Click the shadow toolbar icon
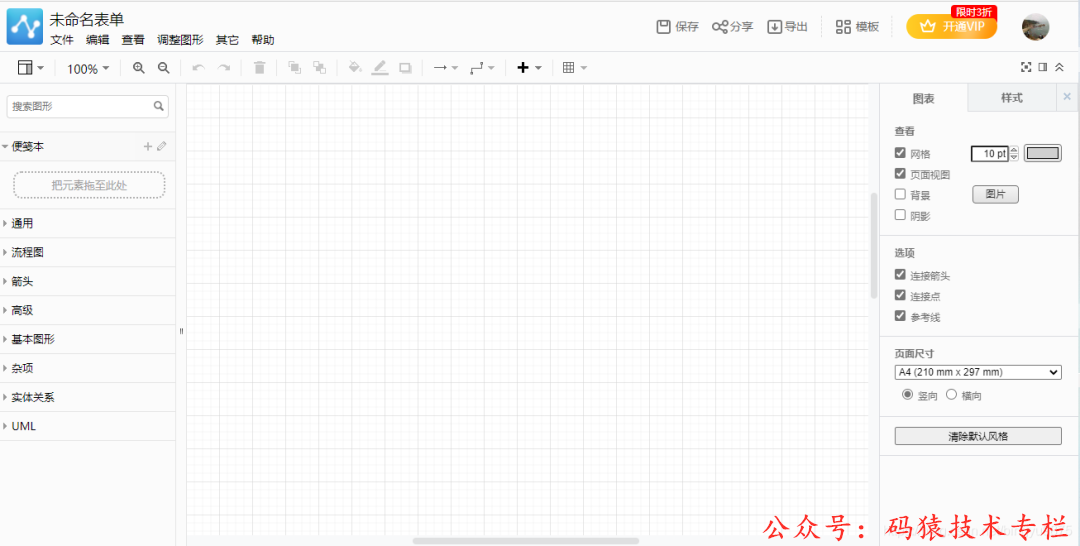 pyautogui.click(x=405, y=67)
